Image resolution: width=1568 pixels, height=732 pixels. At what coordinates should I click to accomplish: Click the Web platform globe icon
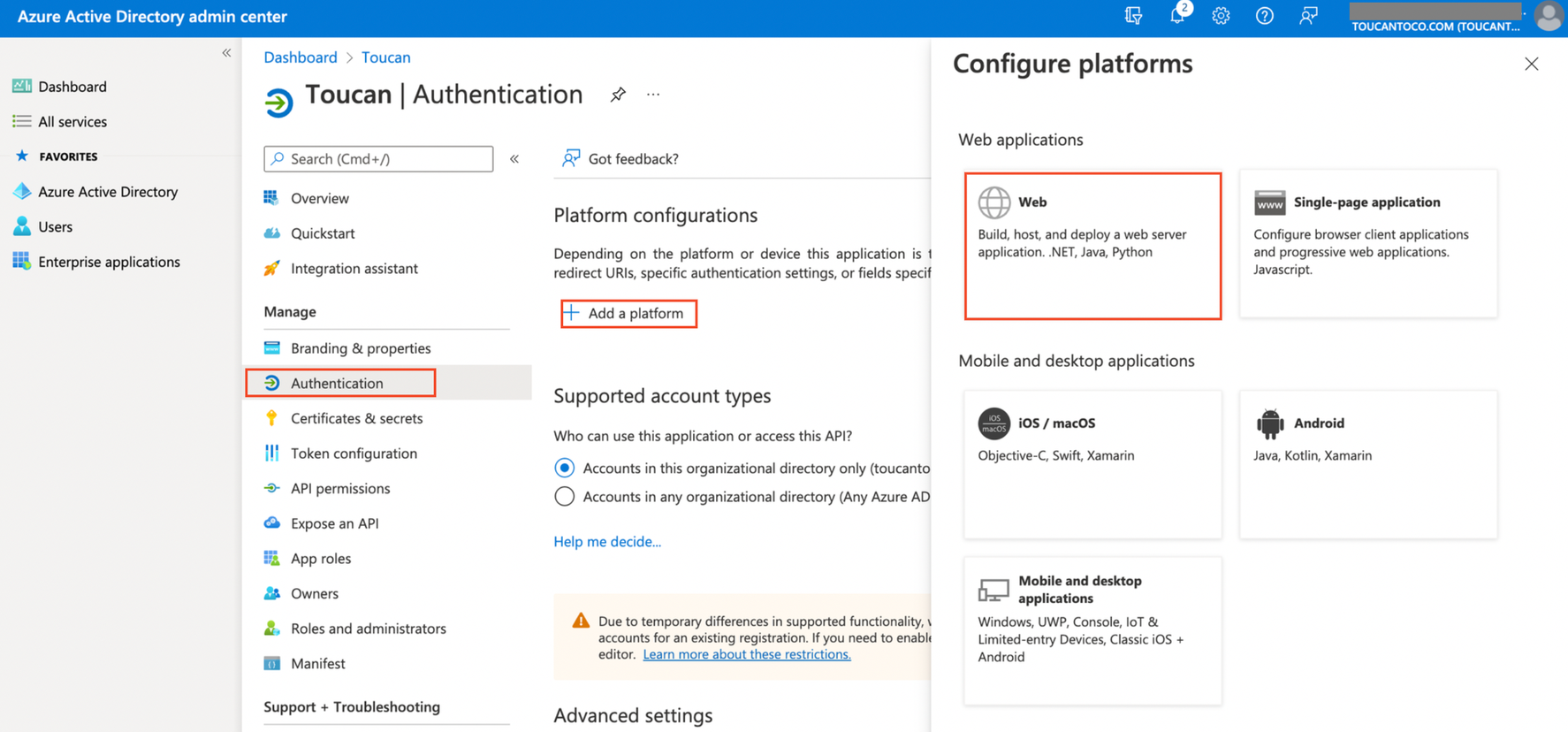click(x=993, y=202)
